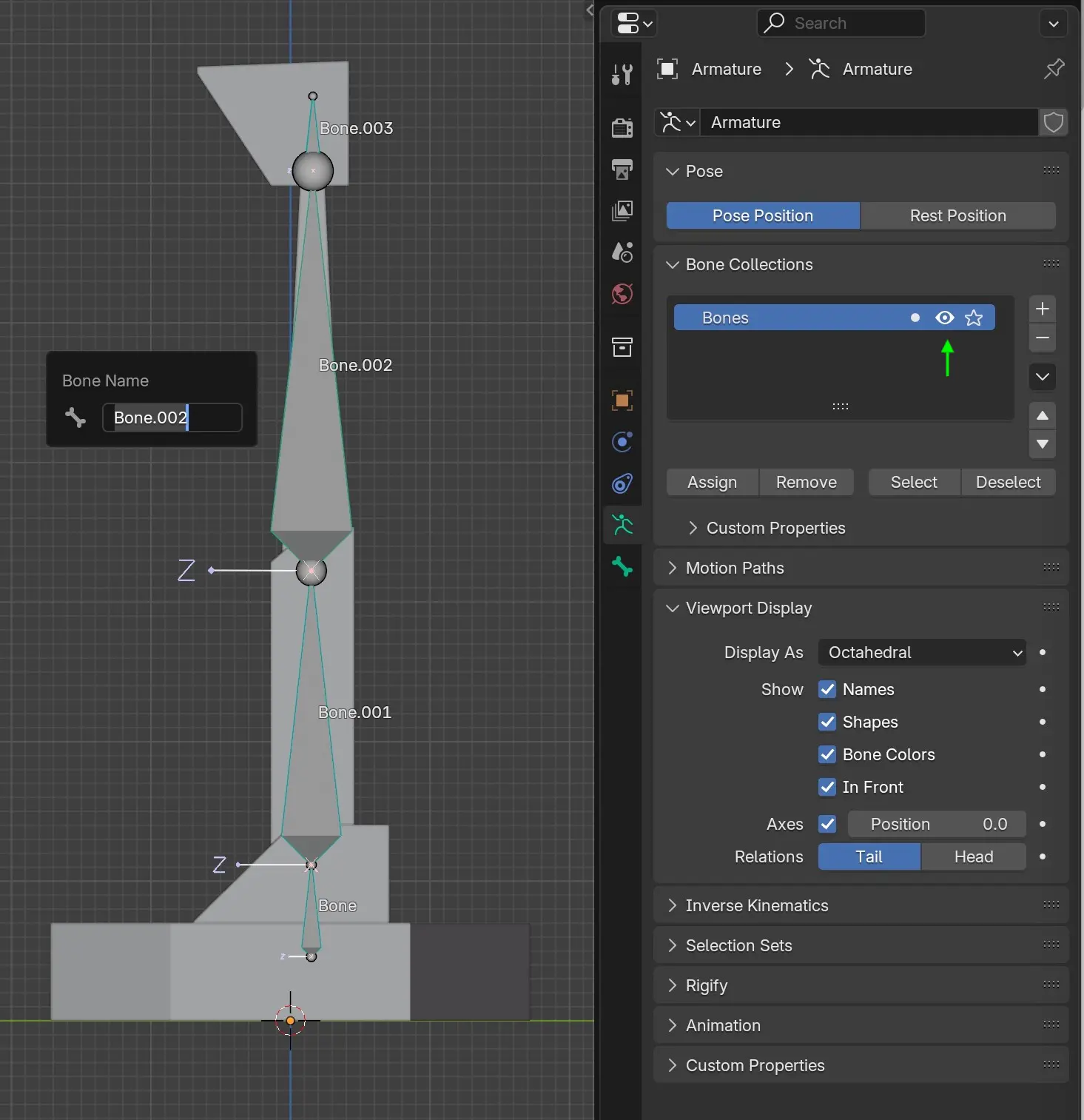
Task: Switch to Rest Position
Action: click(957, 215)
